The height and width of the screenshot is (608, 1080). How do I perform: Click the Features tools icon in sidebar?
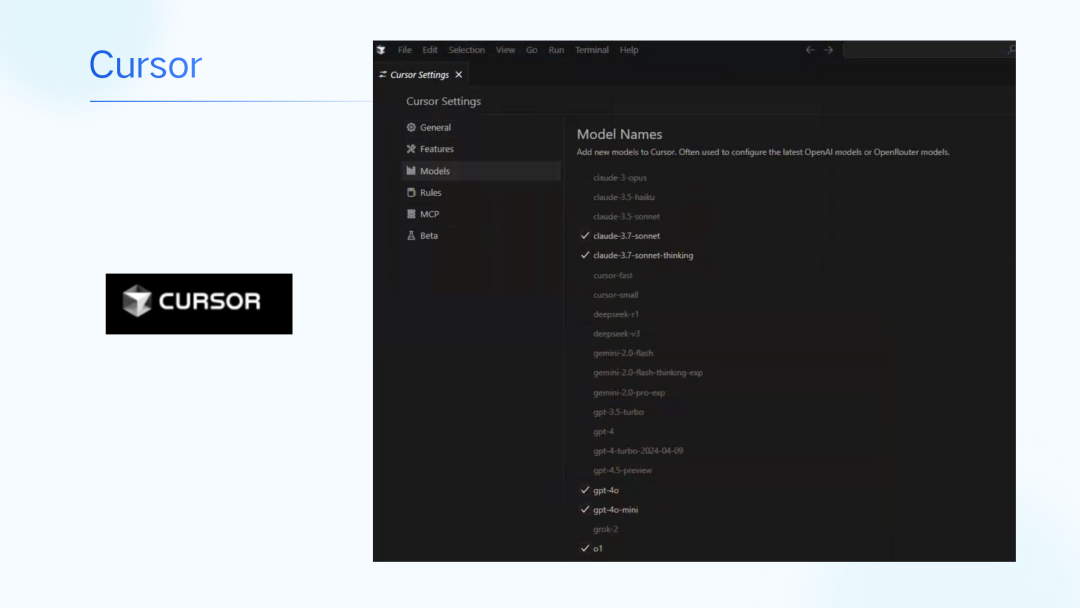pos(411,149)
